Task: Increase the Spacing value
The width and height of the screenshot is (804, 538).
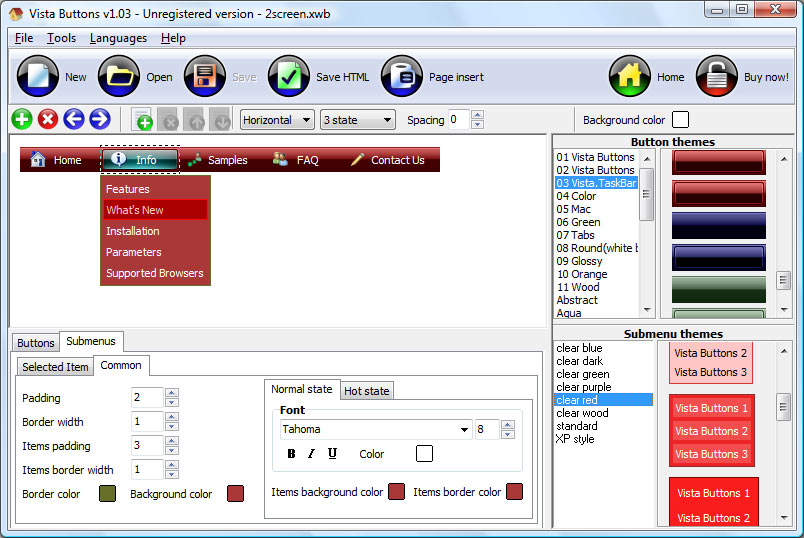Action: (x=477, y=115)
